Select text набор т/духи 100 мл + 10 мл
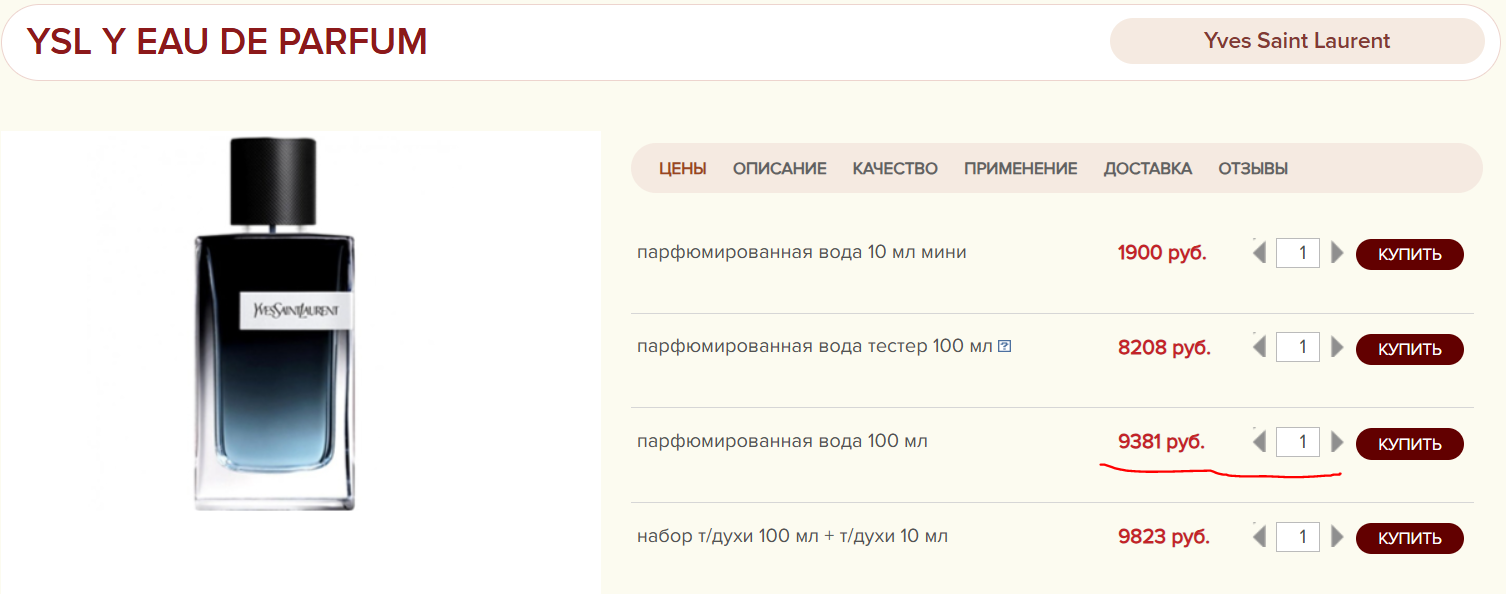Screen dimensions: 1506x594 (792, 537)
